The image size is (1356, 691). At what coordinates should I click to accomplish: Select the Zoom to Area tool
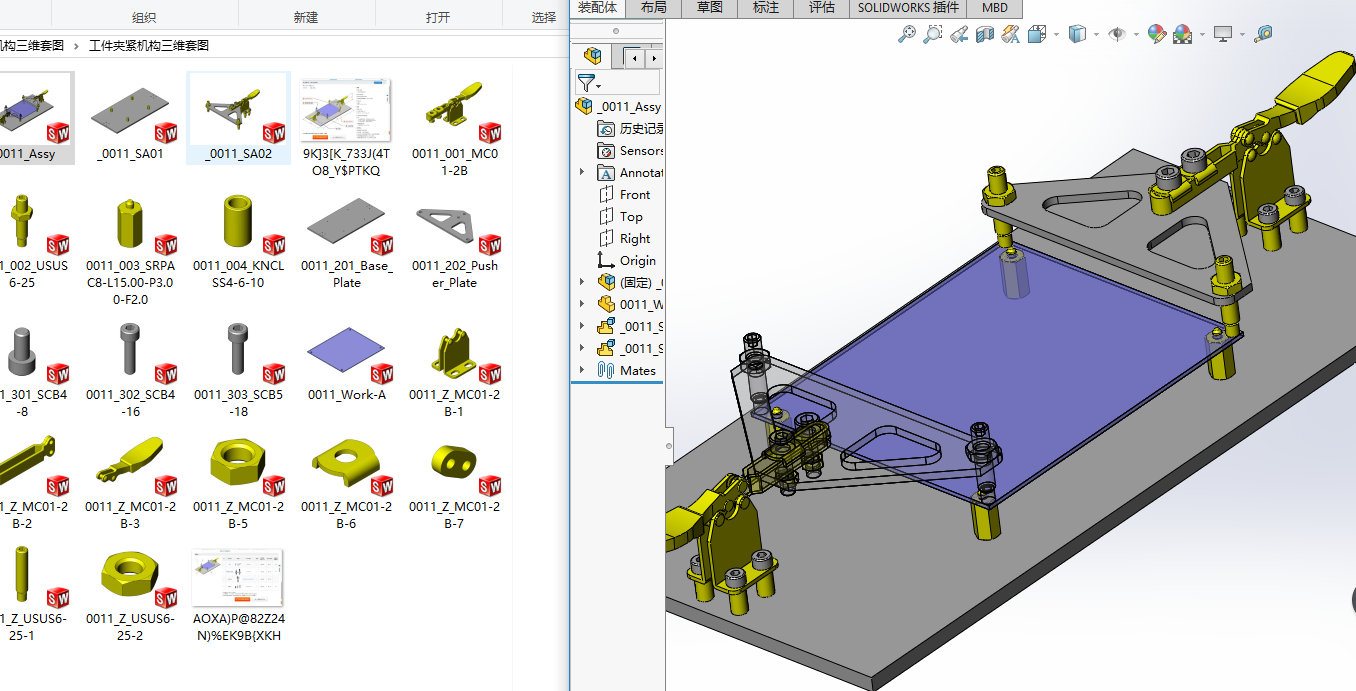click(x=932, y=34)
